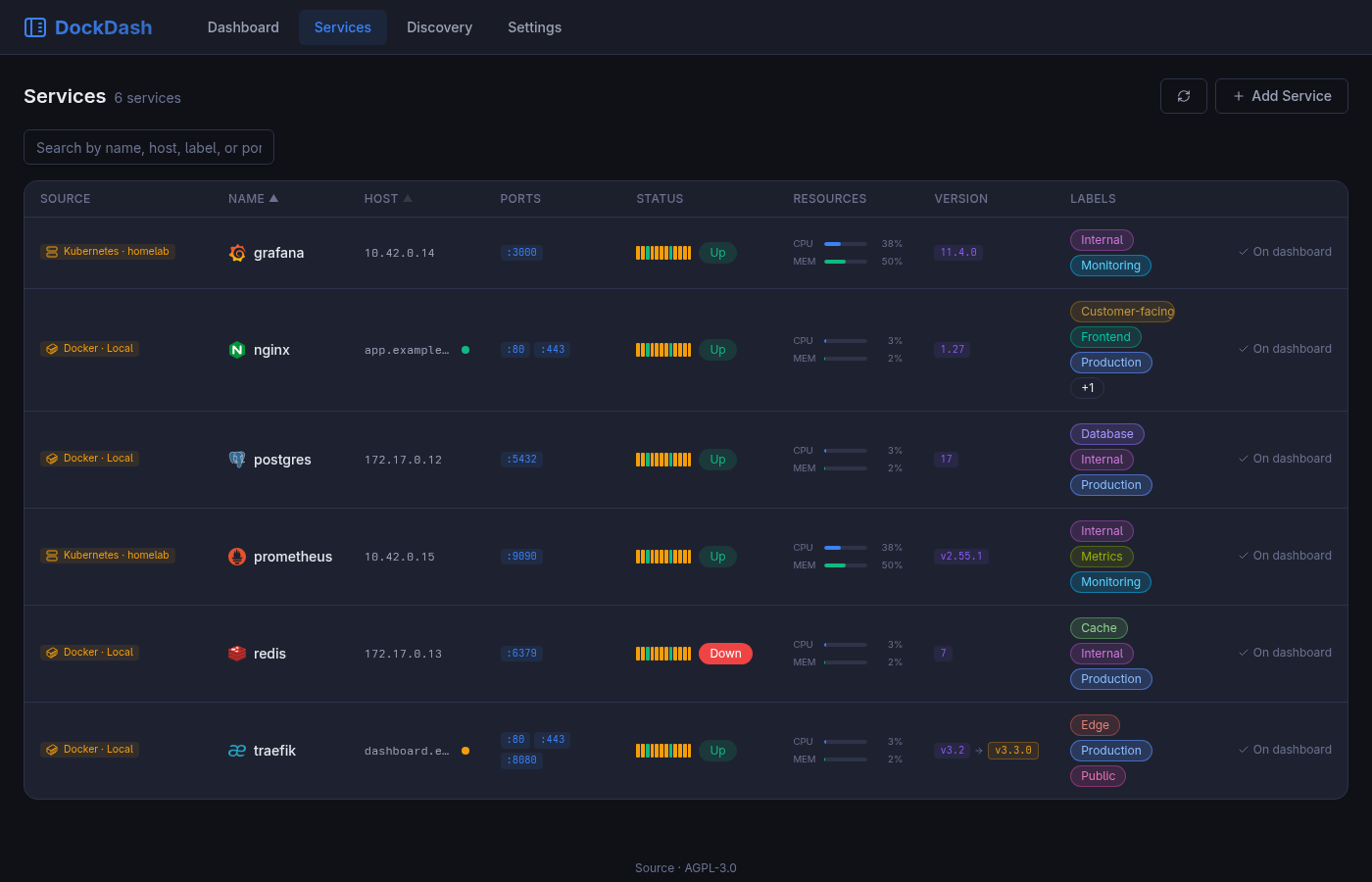Click the Customer-facing label on nginx

1122,312
